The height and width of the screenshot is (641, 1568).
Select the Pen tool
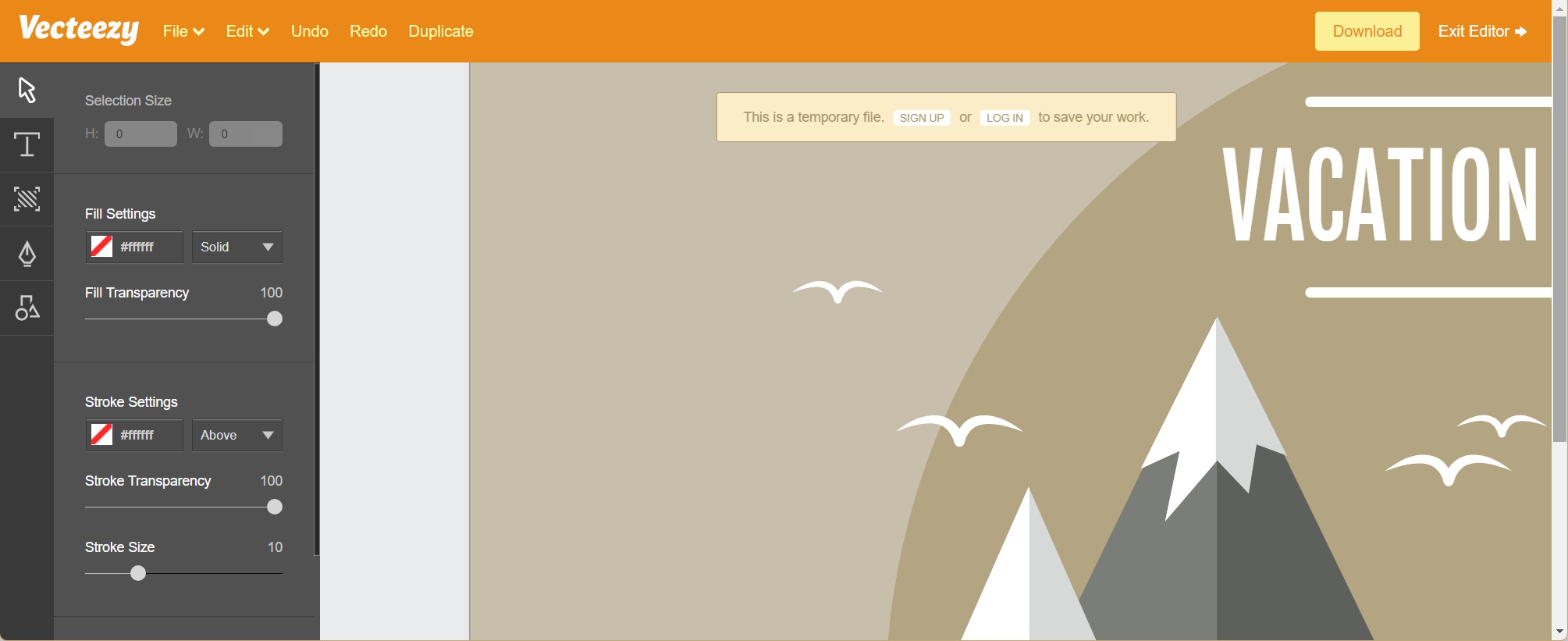click(27, 254)
